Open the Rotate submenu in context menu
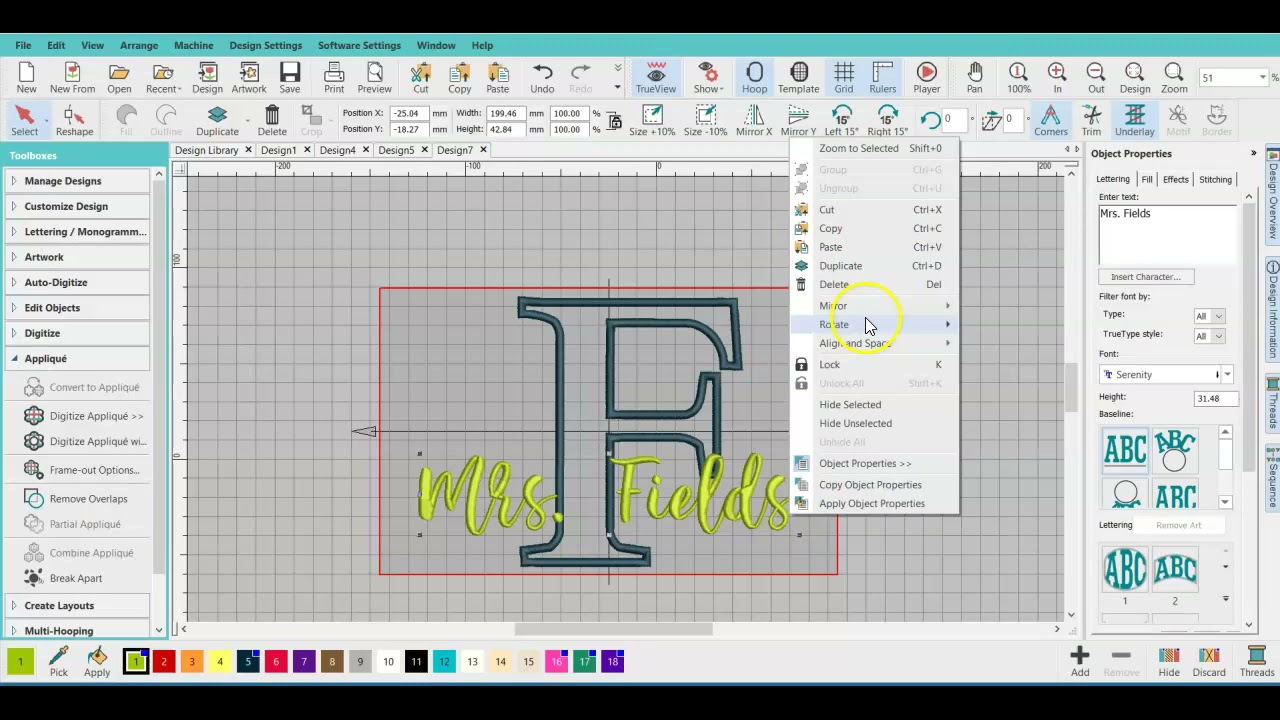The image size is (1280, 720). [x=875, y=324]
